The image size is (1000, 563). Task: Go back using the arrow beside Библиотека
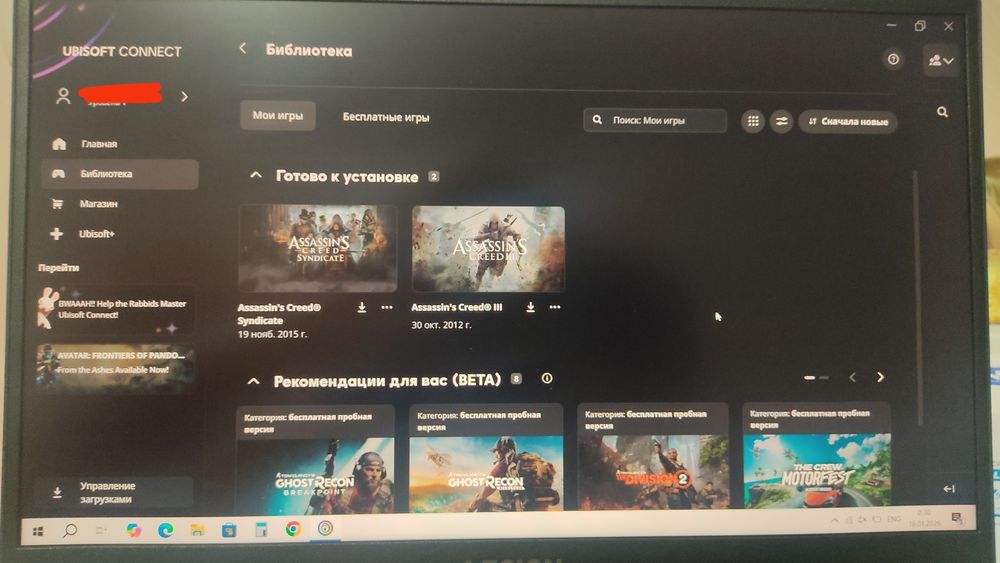coord(242,48)
